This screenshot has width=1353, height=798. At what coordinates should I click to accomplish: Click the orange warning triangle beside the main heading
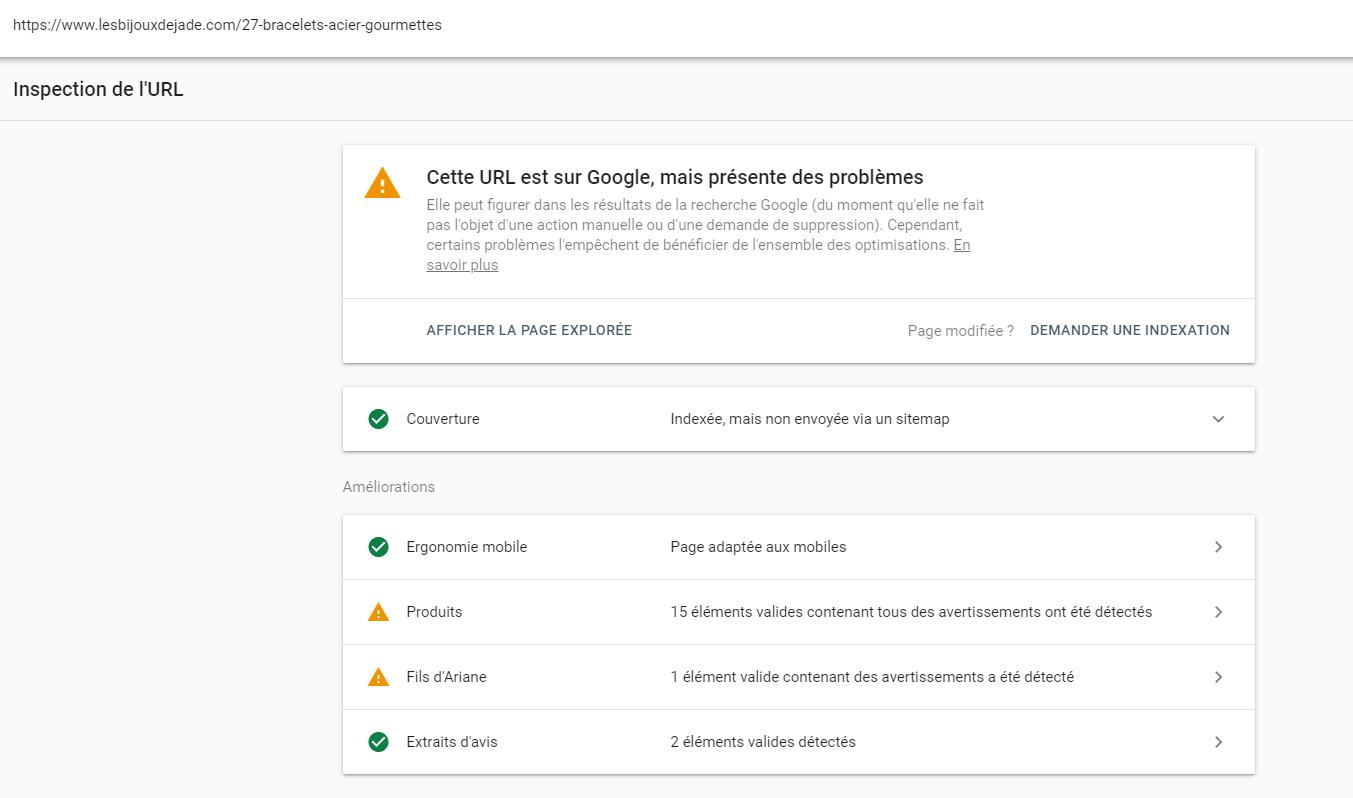382,184
